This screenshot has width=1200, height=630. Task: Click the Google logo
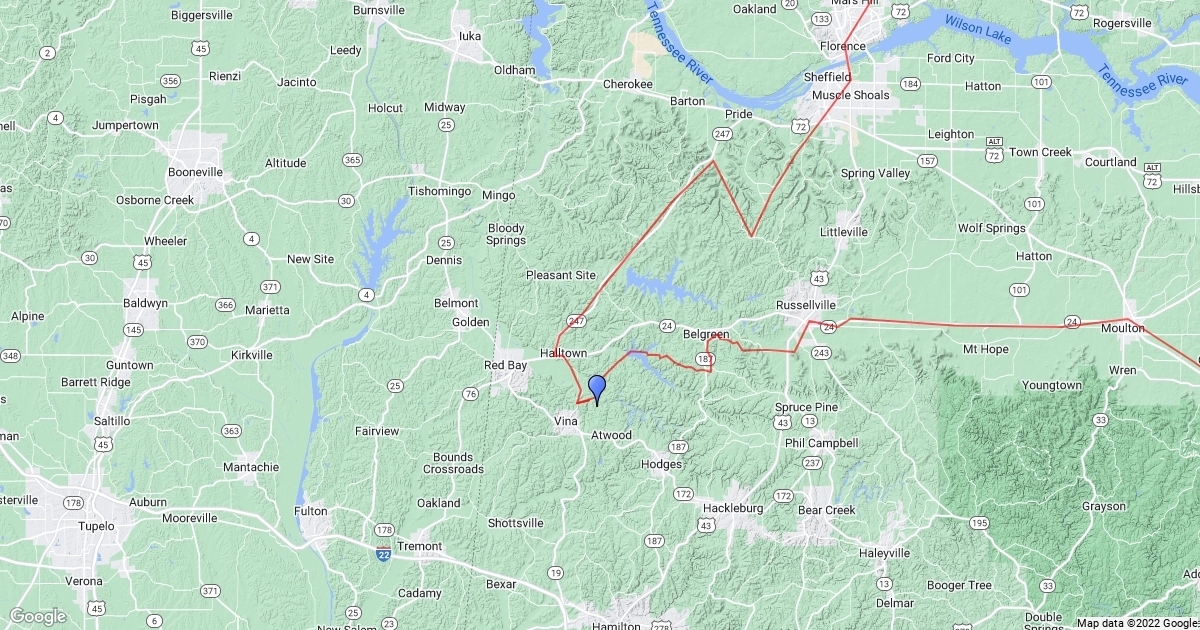(x=37, y=616)
